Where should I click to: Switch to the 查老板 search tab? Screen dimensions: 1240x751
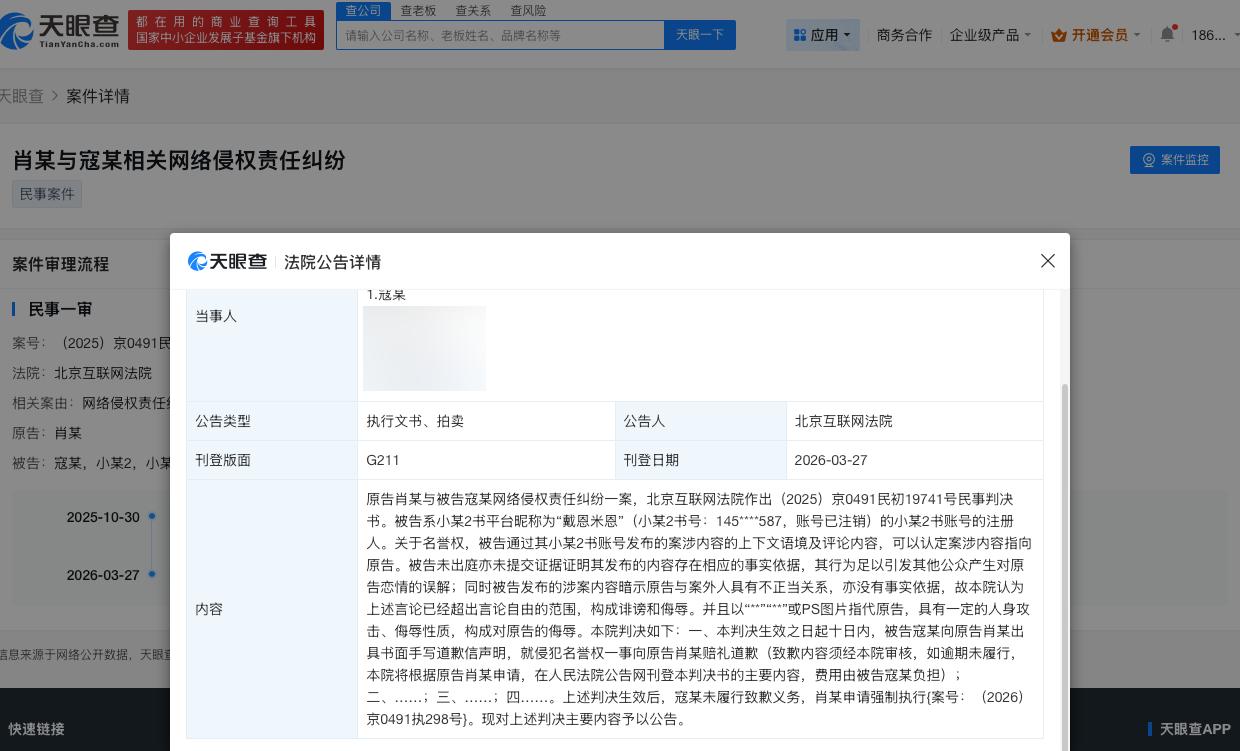click(417, 10)
